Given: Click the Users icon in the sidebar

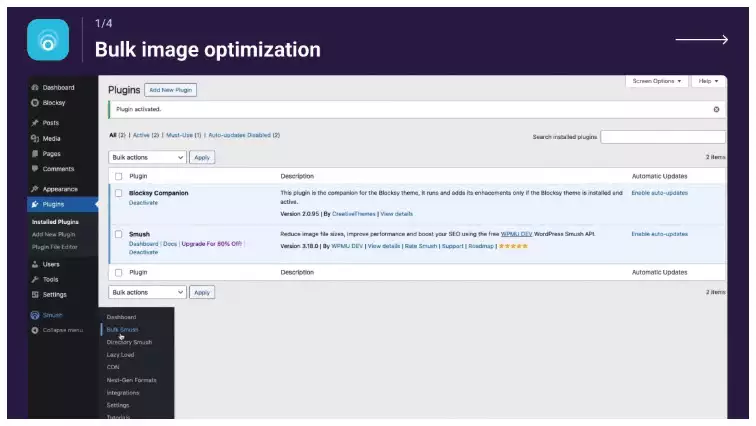Looking at the screenshot, I should click(x=35, y=264).
